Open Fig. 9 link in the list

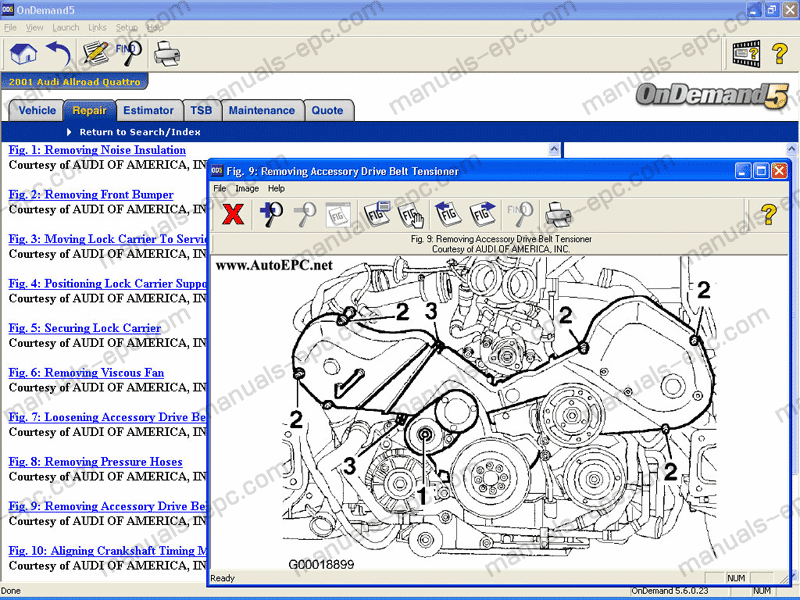pyautogui.click(x=107, y=506)
